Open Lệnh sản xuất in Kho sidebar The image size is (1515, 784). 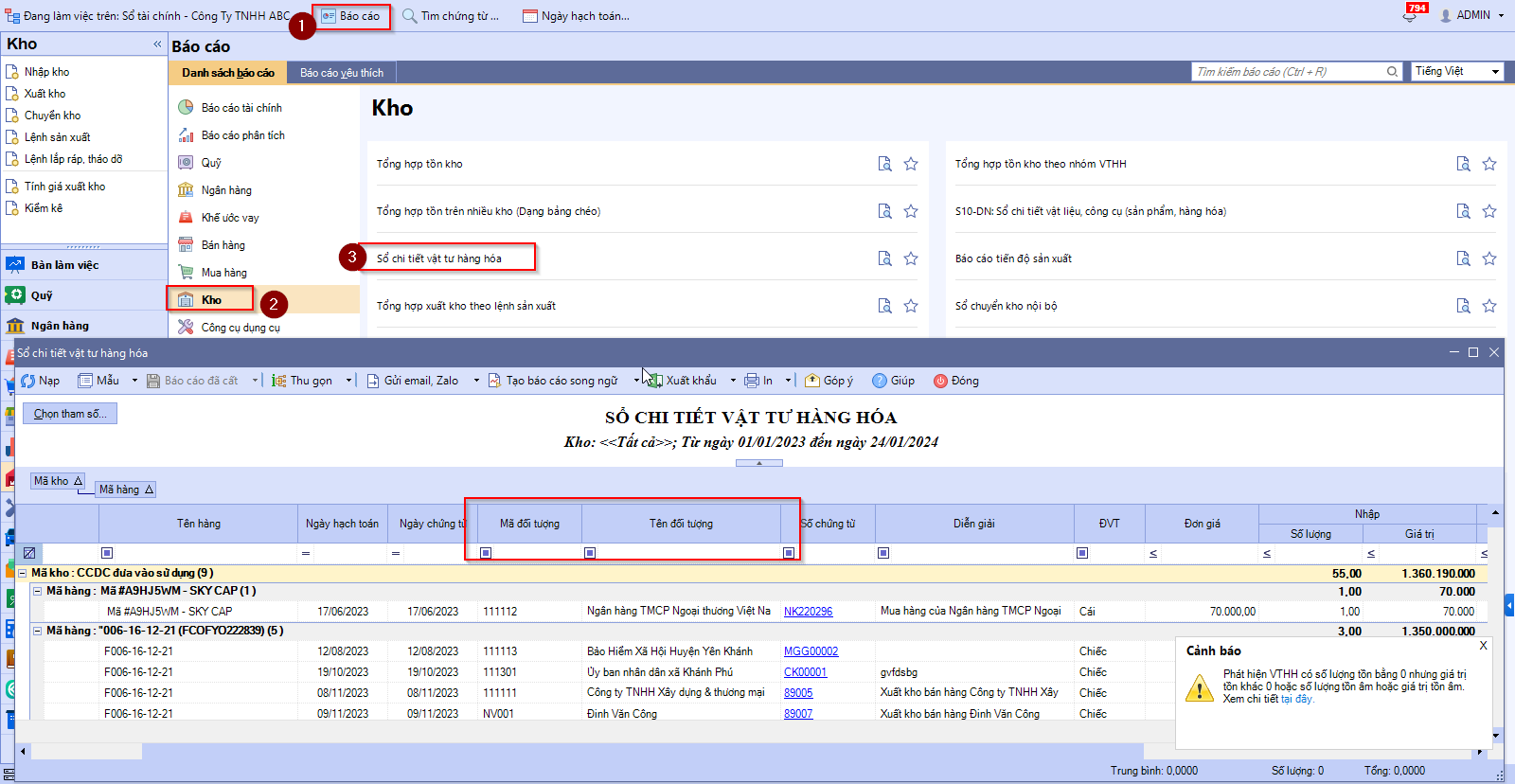point(57,137)
